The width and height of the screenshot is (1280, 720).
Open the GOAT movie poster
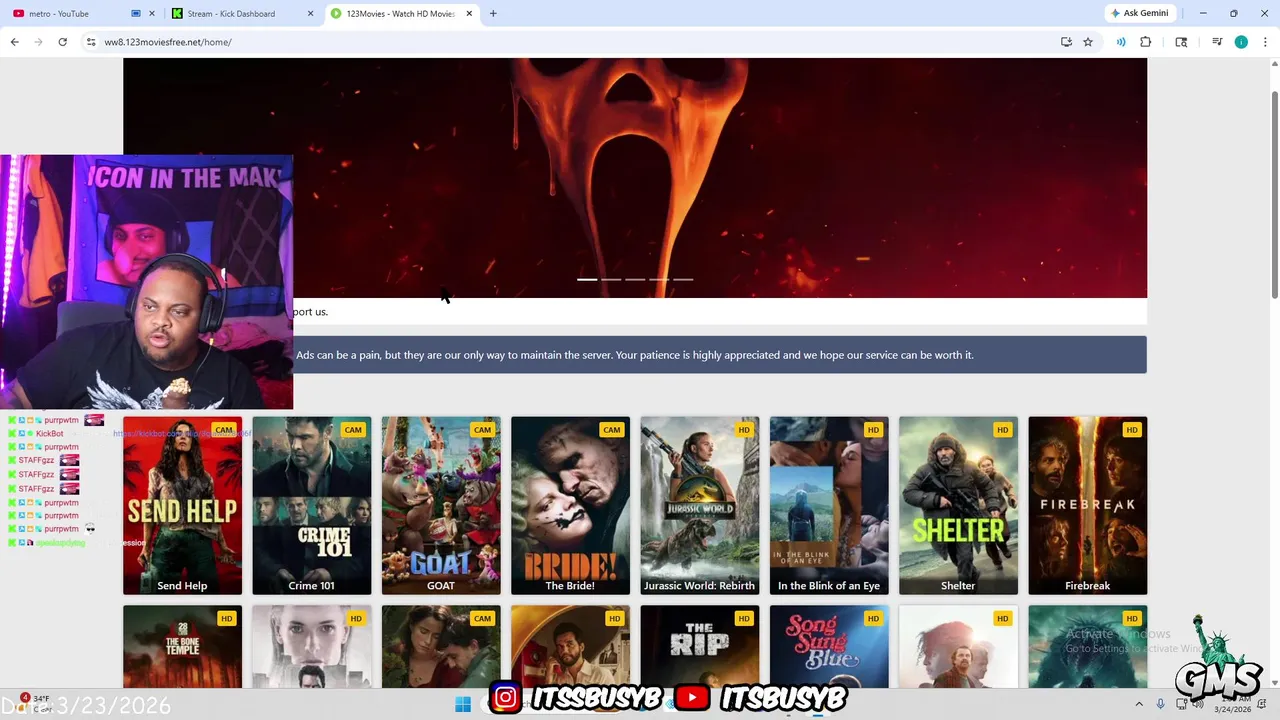(x=441, y=506)
